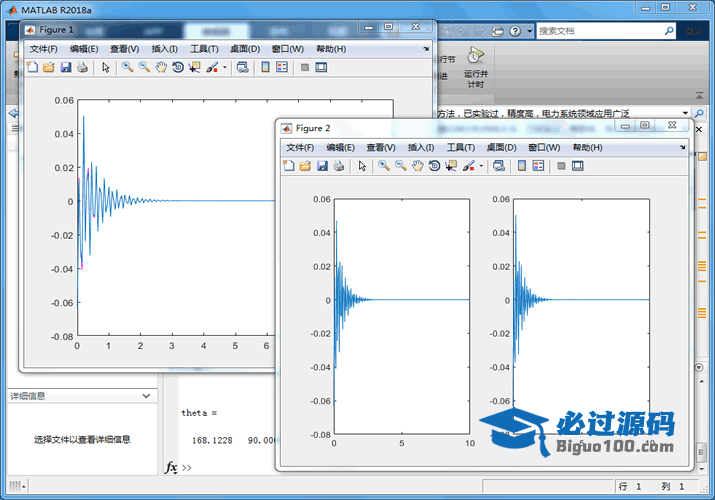
Task: Select Zoom Out tool in Figure 2
Action: (401, 166)
